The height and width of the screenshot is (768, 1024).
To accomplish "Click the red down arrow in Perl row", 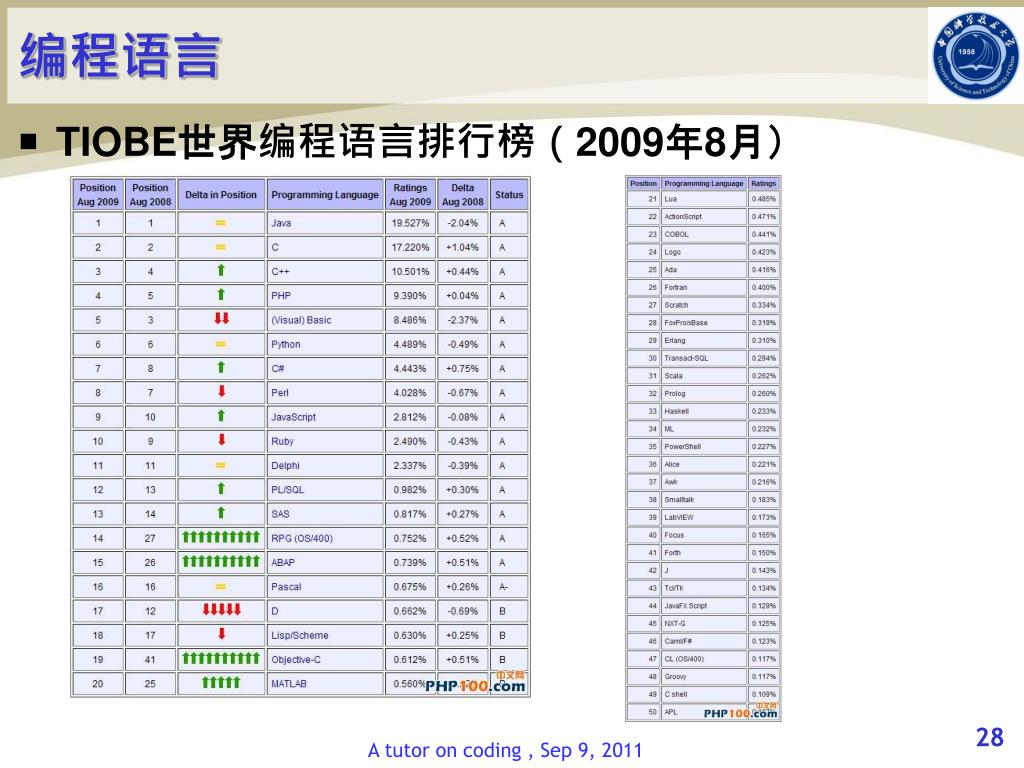I will pyautogui.click(x=221, y=391).
